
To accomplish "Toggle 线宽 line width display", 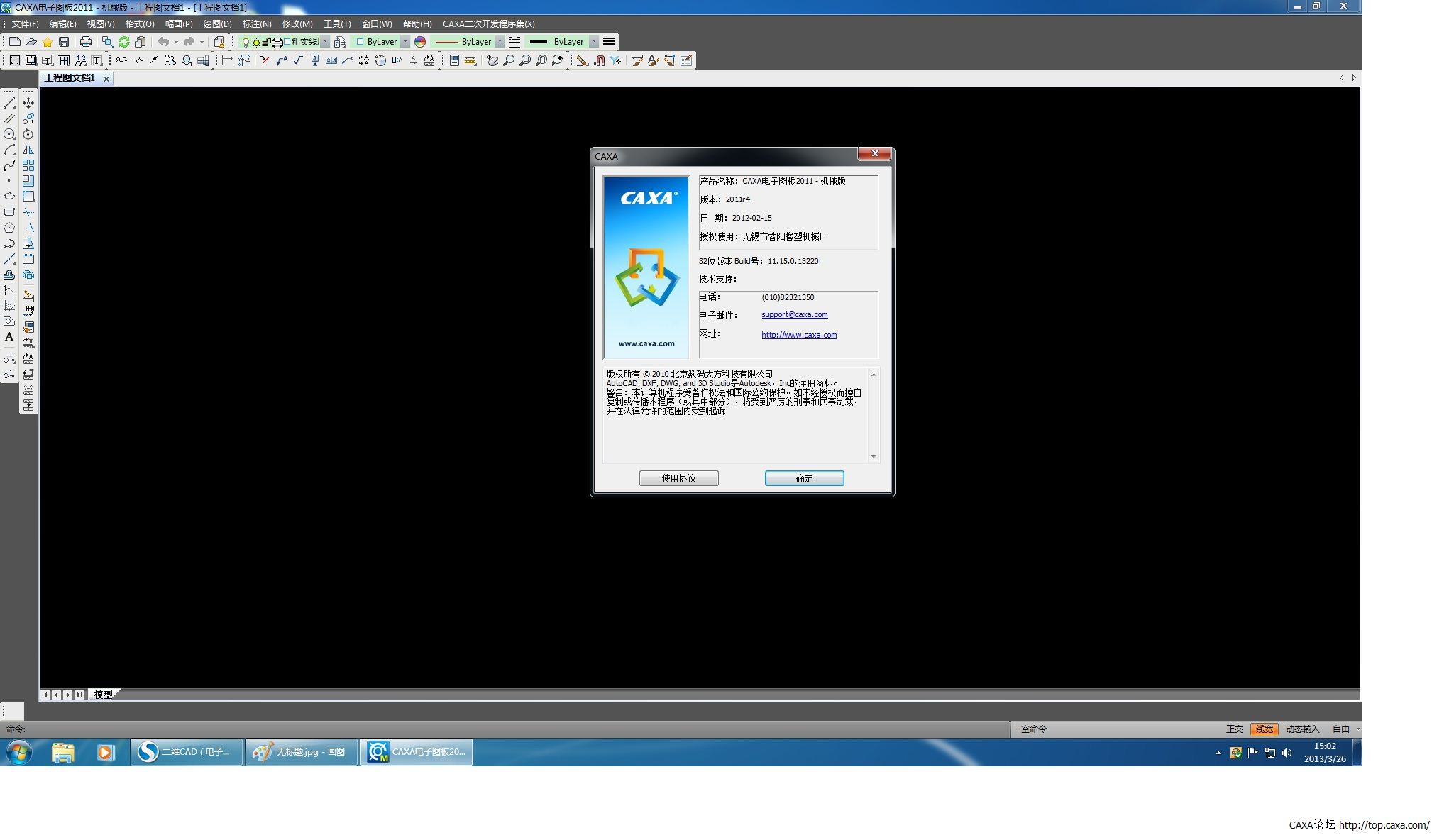I will pyautogui.click(x=1264, y=729).
